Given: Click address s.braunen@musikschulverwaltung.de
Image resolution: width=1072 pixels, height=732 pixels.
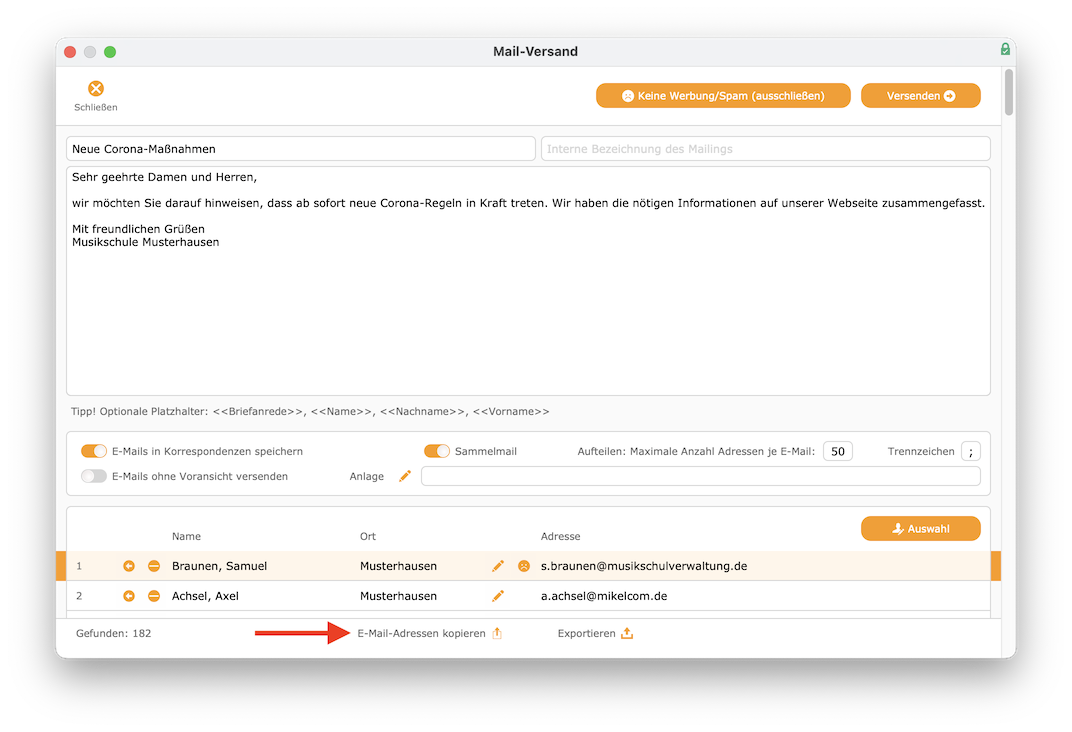Looking at the screenshot, I should 644,566.
